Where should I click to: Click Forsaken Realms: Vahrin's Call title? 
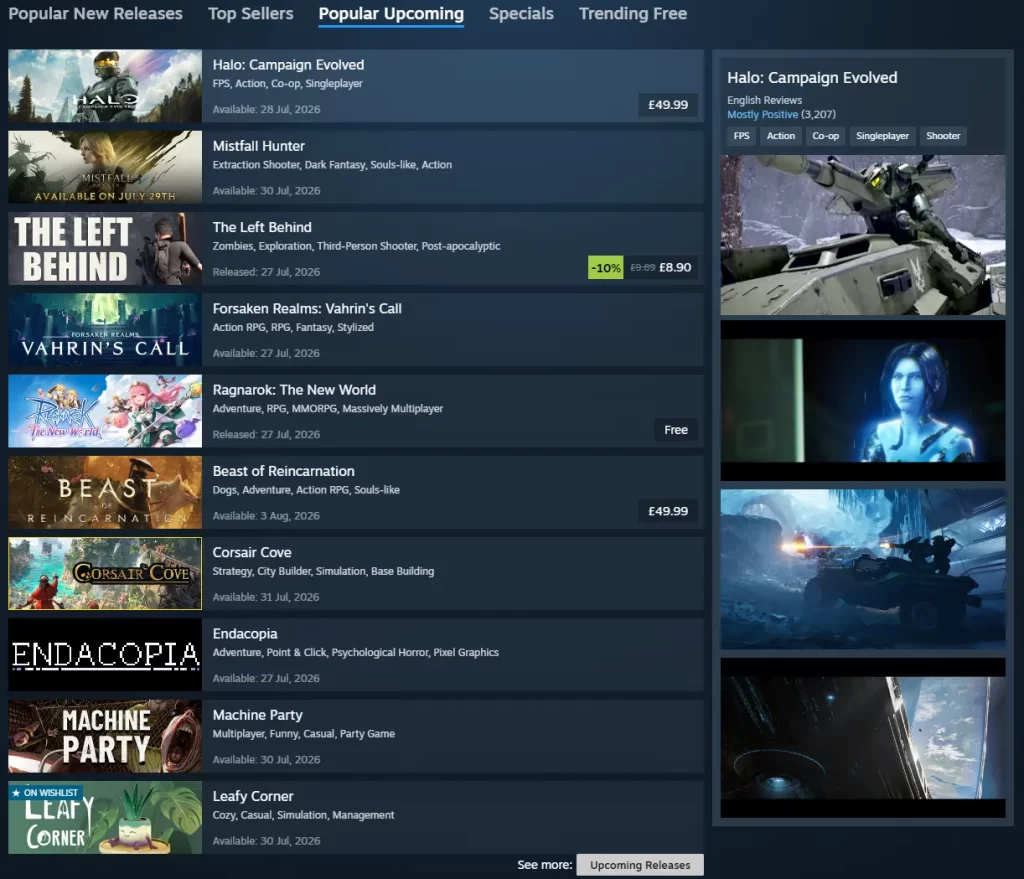pos(307,309)
